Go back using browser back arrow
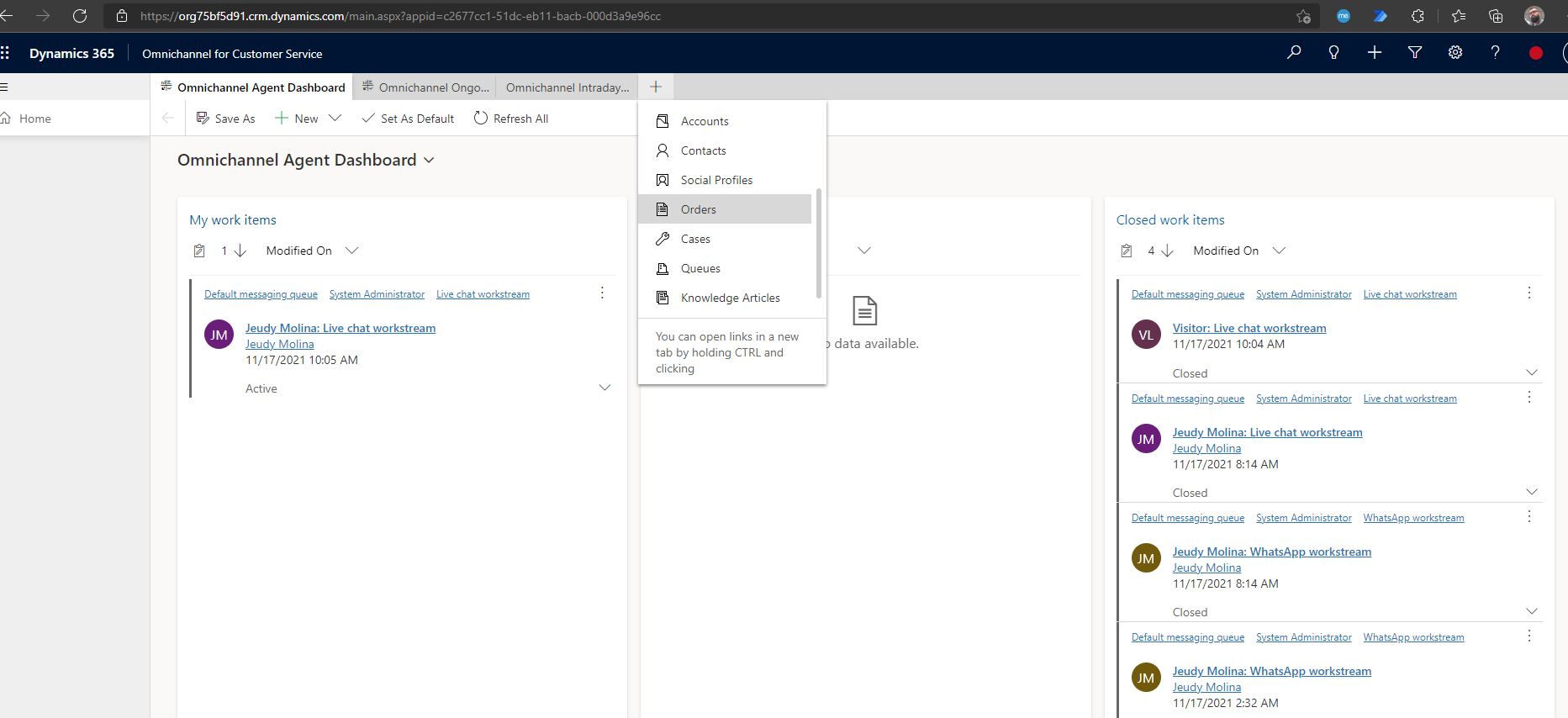 coord(7,16)
